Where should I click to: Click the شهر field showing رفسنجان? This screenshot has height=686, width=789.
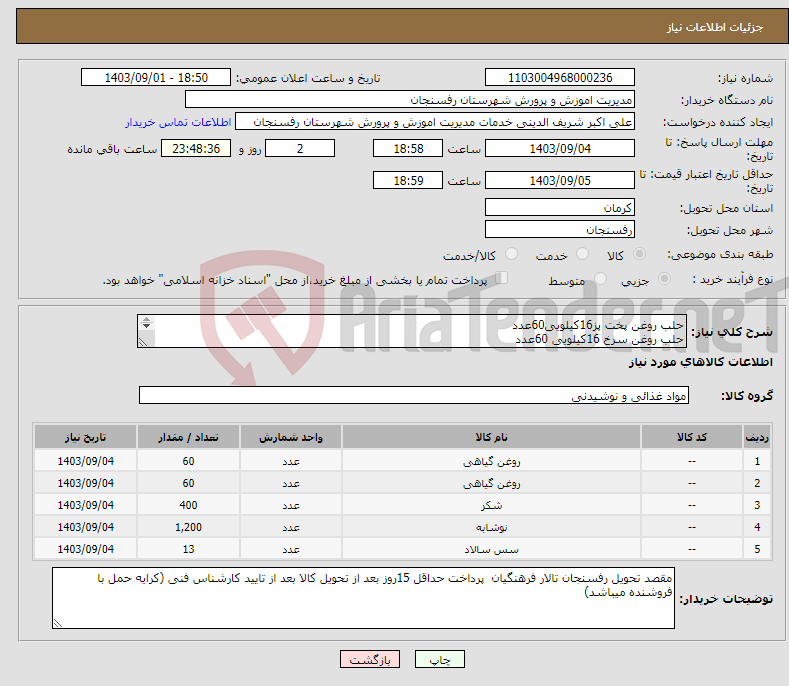[560, 230]
